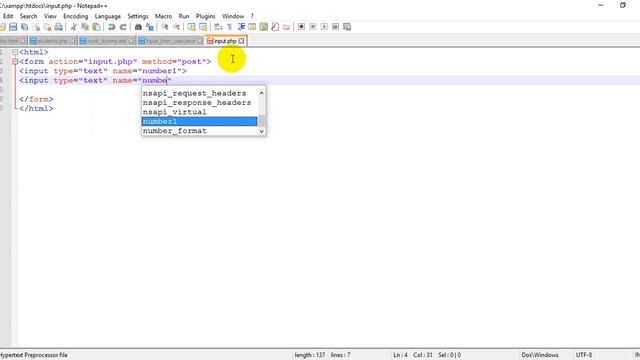The image size is (640, 360).
Task: Click the Dos\Windows line ending status entry
Action: click(540, 355)
